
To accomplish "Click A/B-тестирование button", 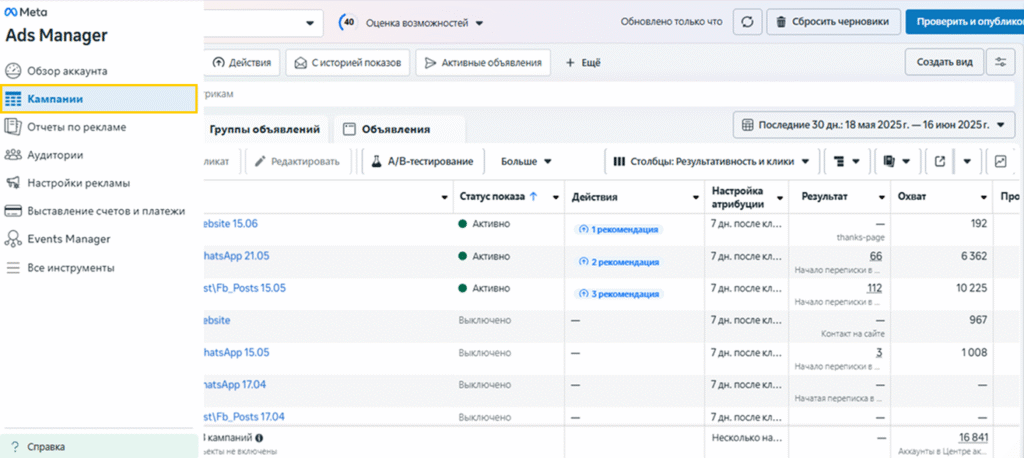I will tap(423, 161).
